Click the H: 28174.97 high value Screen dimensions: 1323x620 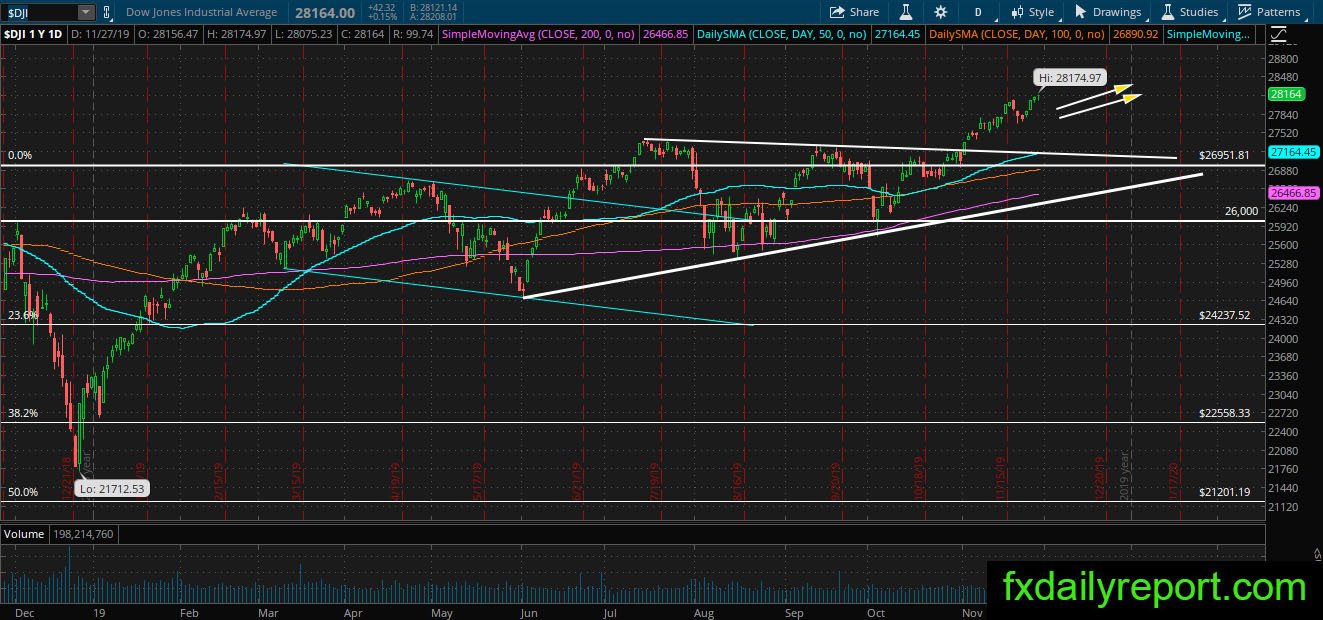(239, 34)
